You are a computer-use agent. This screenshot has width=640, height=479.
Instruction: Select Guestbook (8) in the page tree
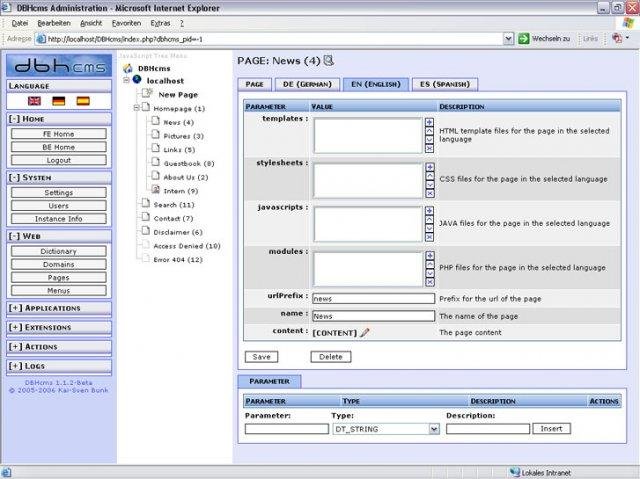click(x=189, y=164)
